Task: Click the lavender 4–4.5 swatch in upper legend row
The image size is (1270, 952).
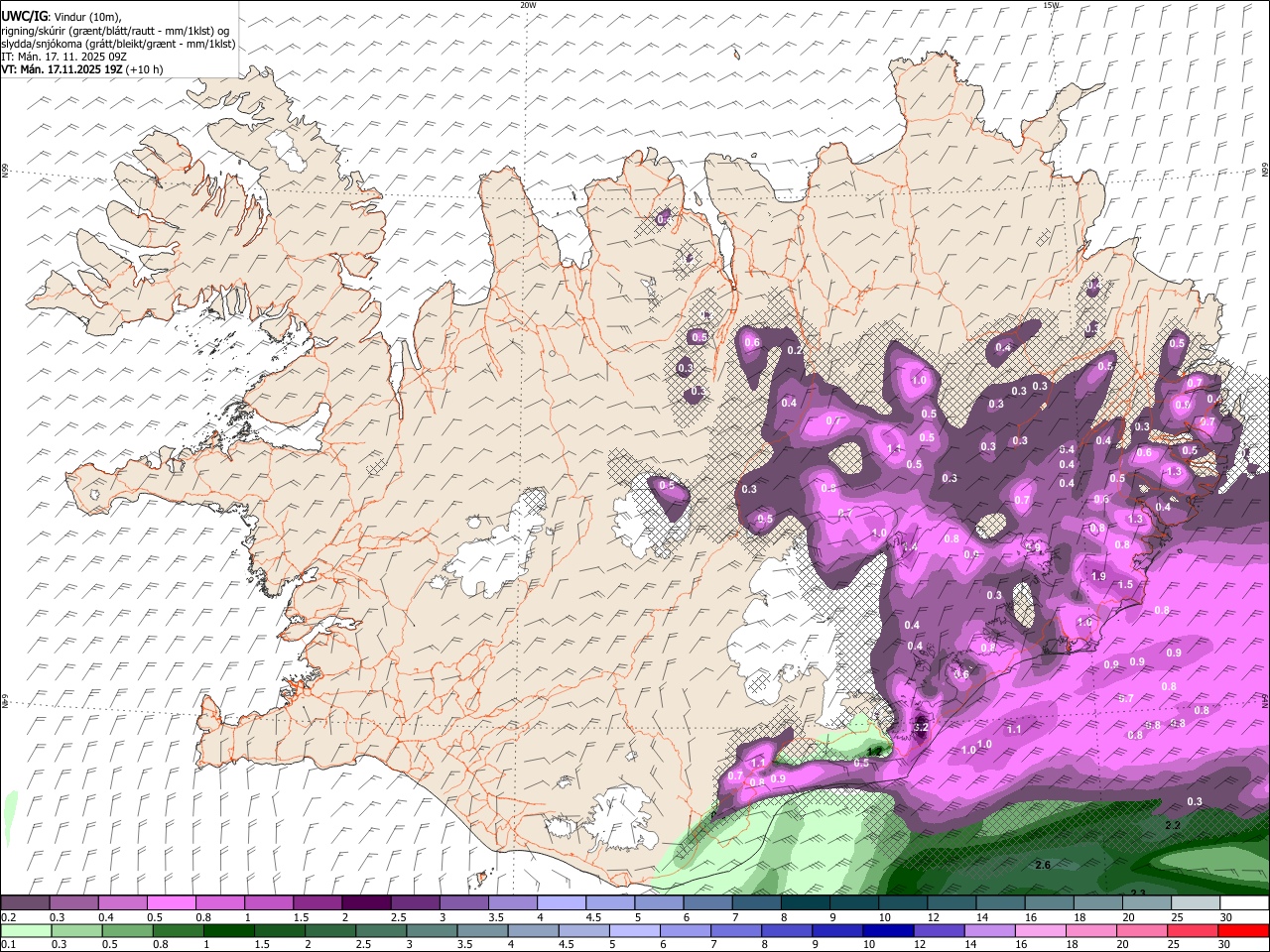Action: pos(562,903)
